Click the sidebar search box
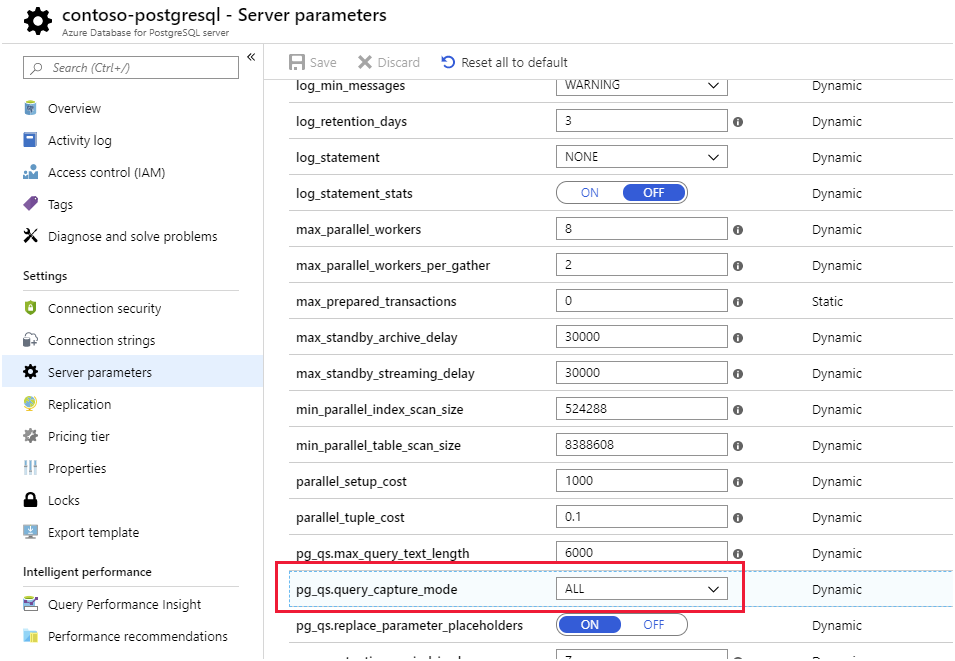This screenshot has width=955, height=661. point(131,68)
